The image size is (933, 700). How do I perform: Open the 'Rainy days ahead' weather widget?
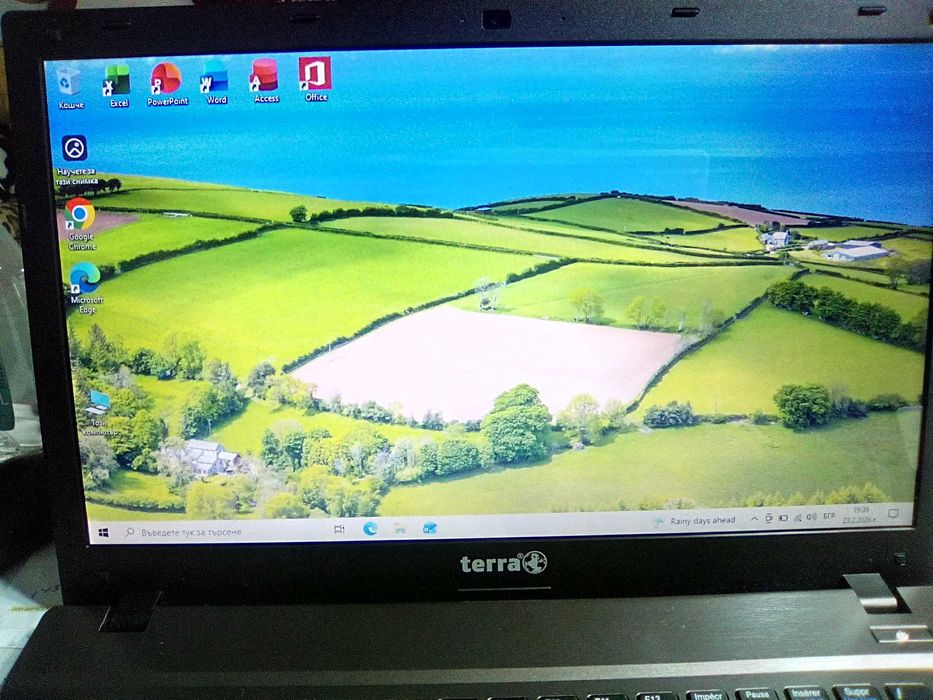[695, 521]
